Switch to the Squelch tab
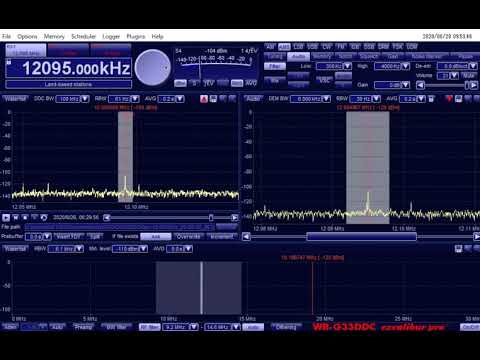This screenshot has width=480, height=360. pos(369,56)
